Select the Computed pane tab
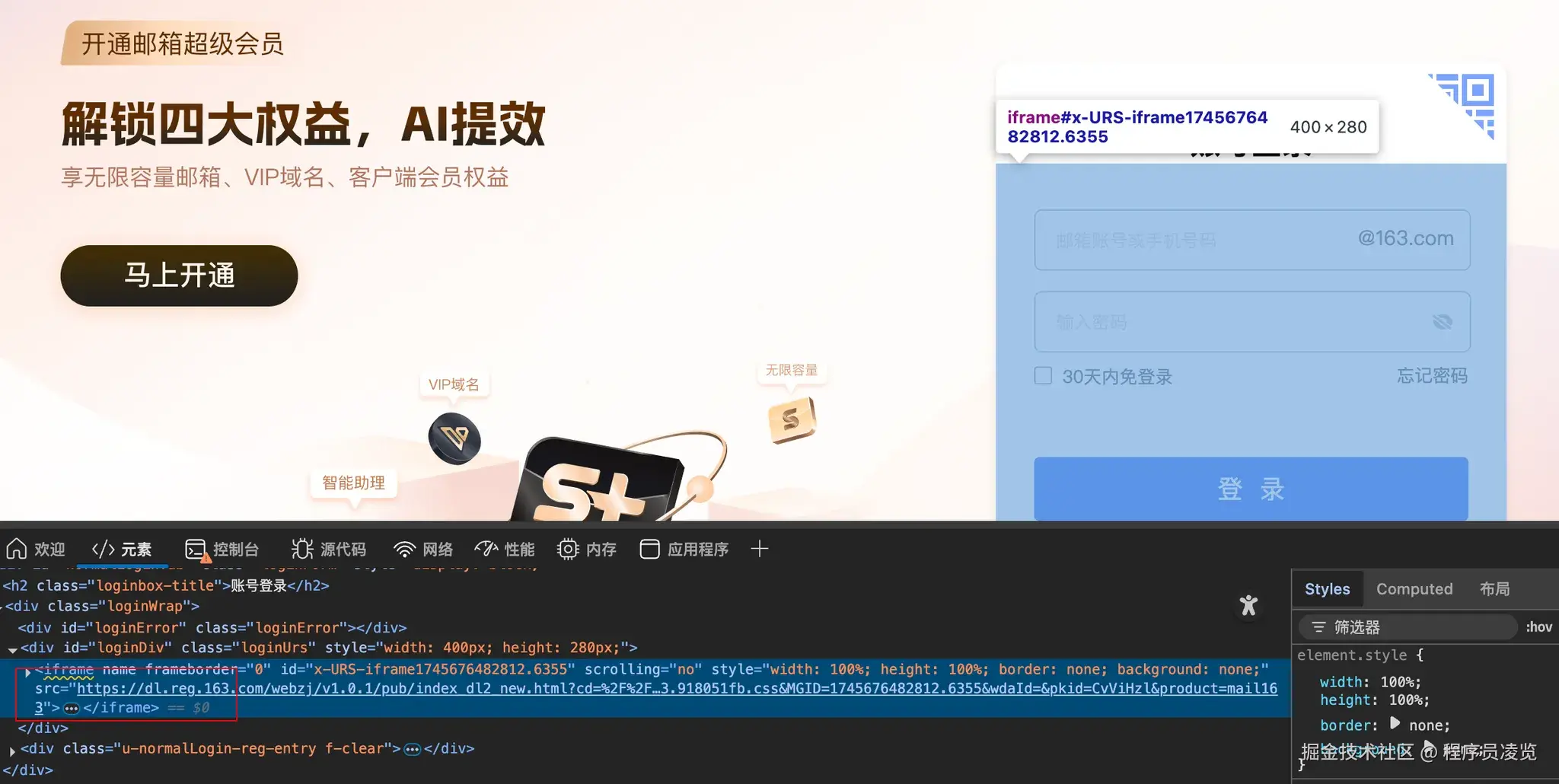The image size is (1559, 784). (1414, 588)
